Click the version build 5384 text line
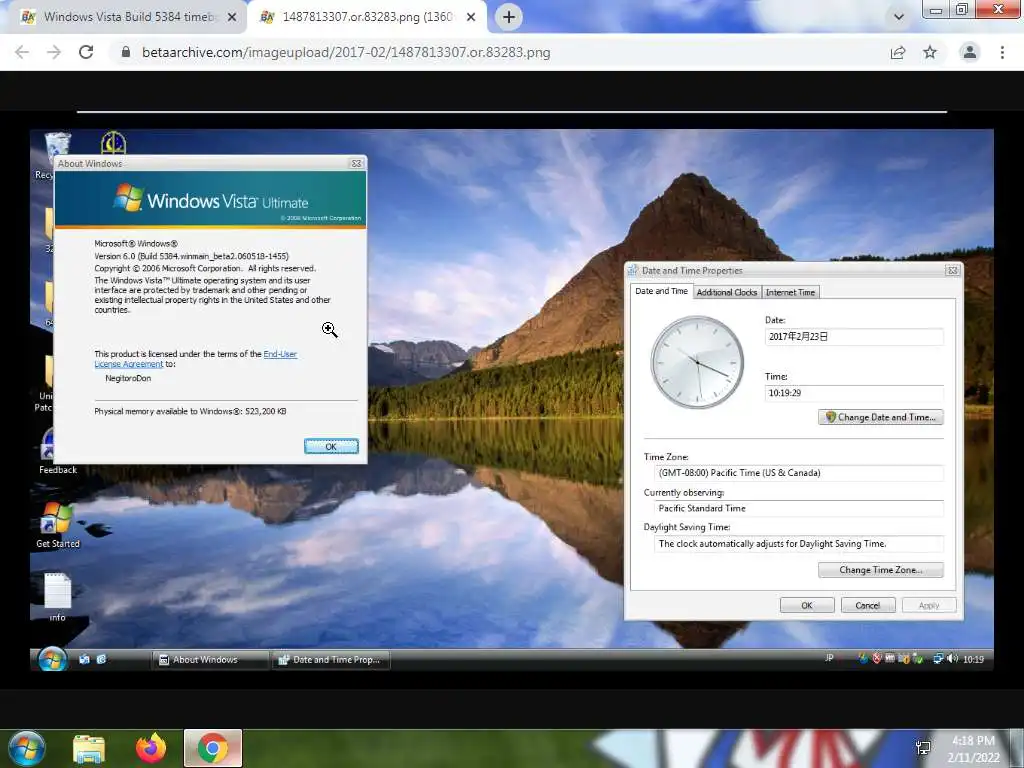The height and width of the screenshot is (768, 1024). point(191,256)
